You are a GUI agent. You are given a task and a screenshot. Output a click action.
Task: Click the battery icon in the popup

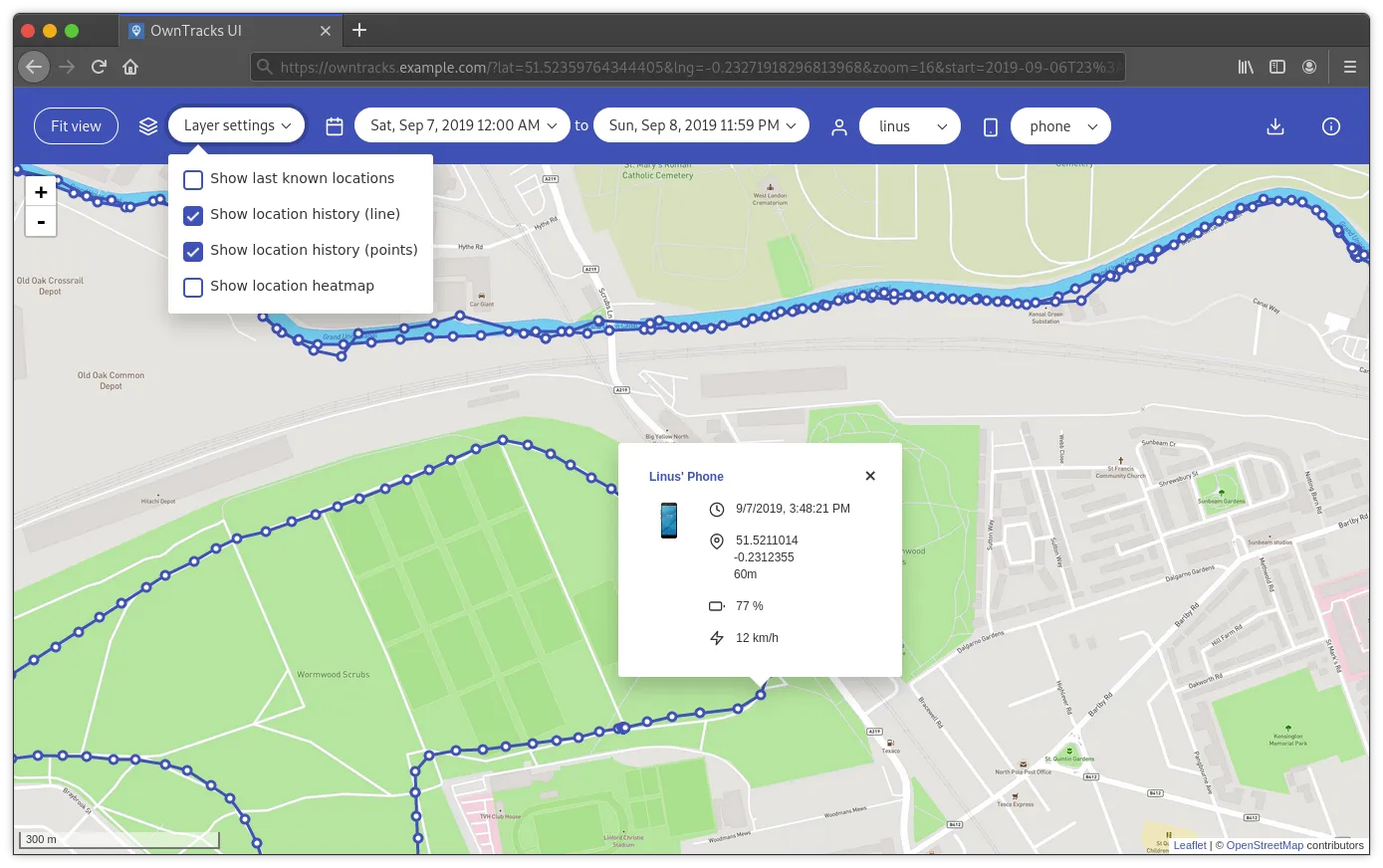717,605
